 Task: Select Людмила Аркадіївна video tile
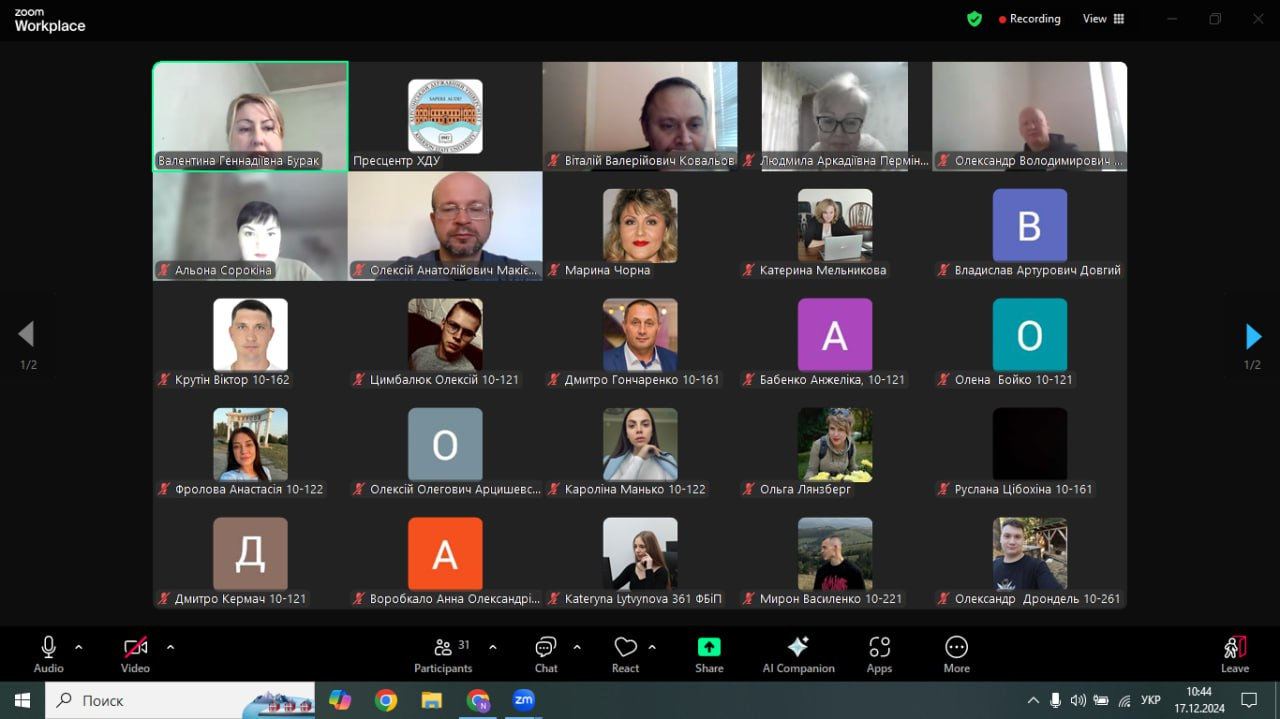pyautogui.click(x=835, y=116)
